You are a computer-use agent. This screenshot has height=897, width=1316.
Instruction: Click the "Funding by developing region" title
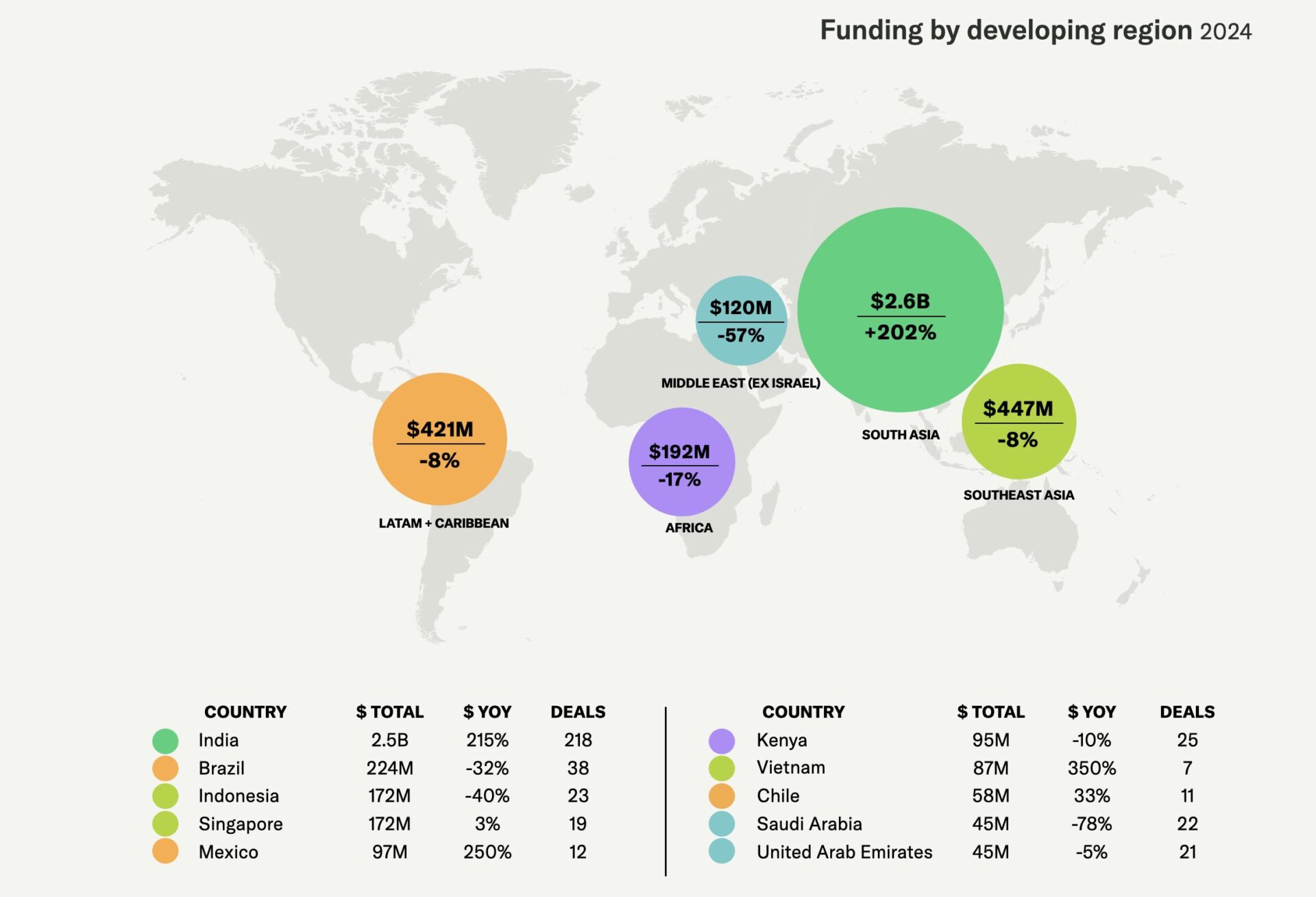coord(1006,31)
